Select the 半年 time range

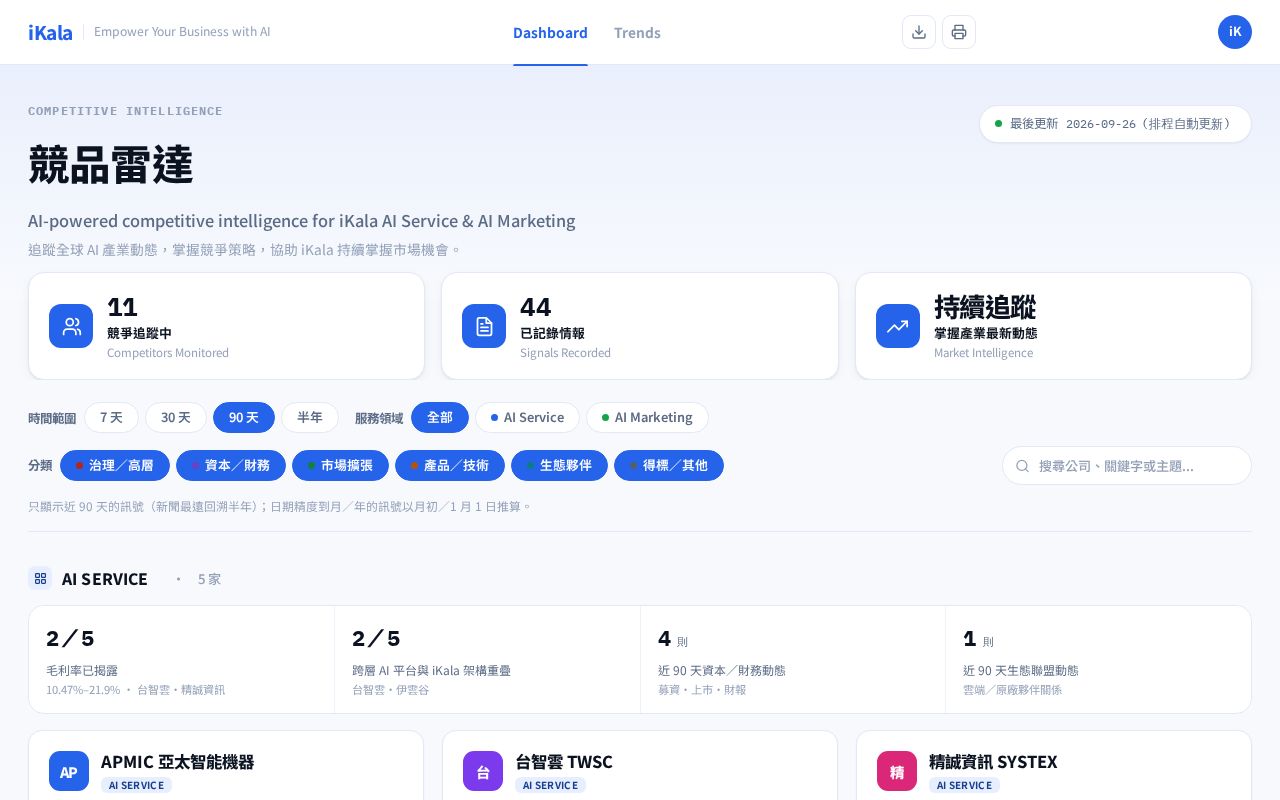click(x=310, y=417)
